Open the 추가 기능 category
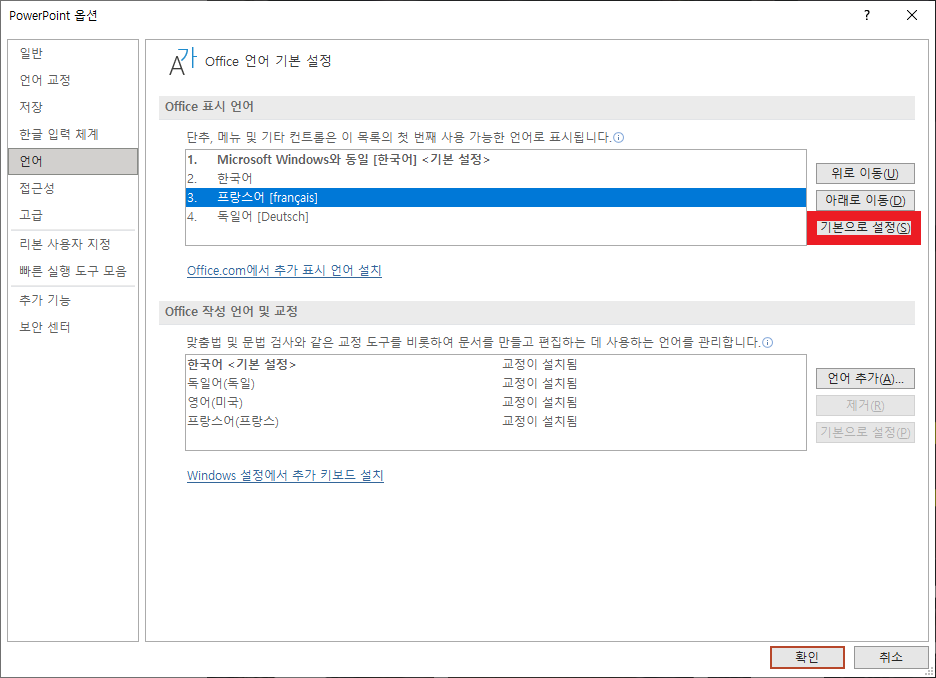 (73, 300)
